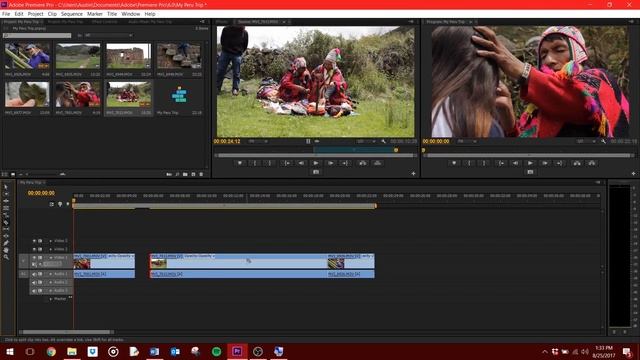640x360 pixels.
Task: Open the Marker menu
Action: [x=95, y=14]
